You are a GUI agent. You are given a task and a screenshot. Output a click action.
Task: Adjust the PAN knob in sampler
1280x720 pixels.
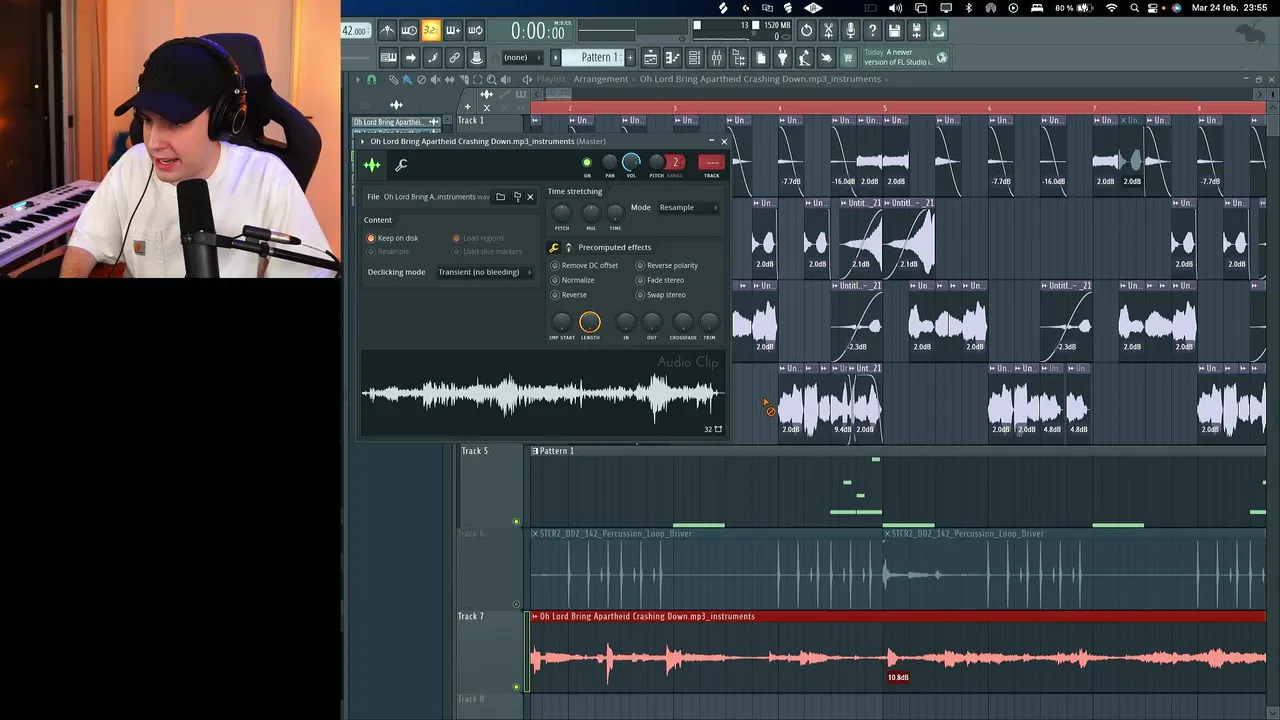(609, 162)
